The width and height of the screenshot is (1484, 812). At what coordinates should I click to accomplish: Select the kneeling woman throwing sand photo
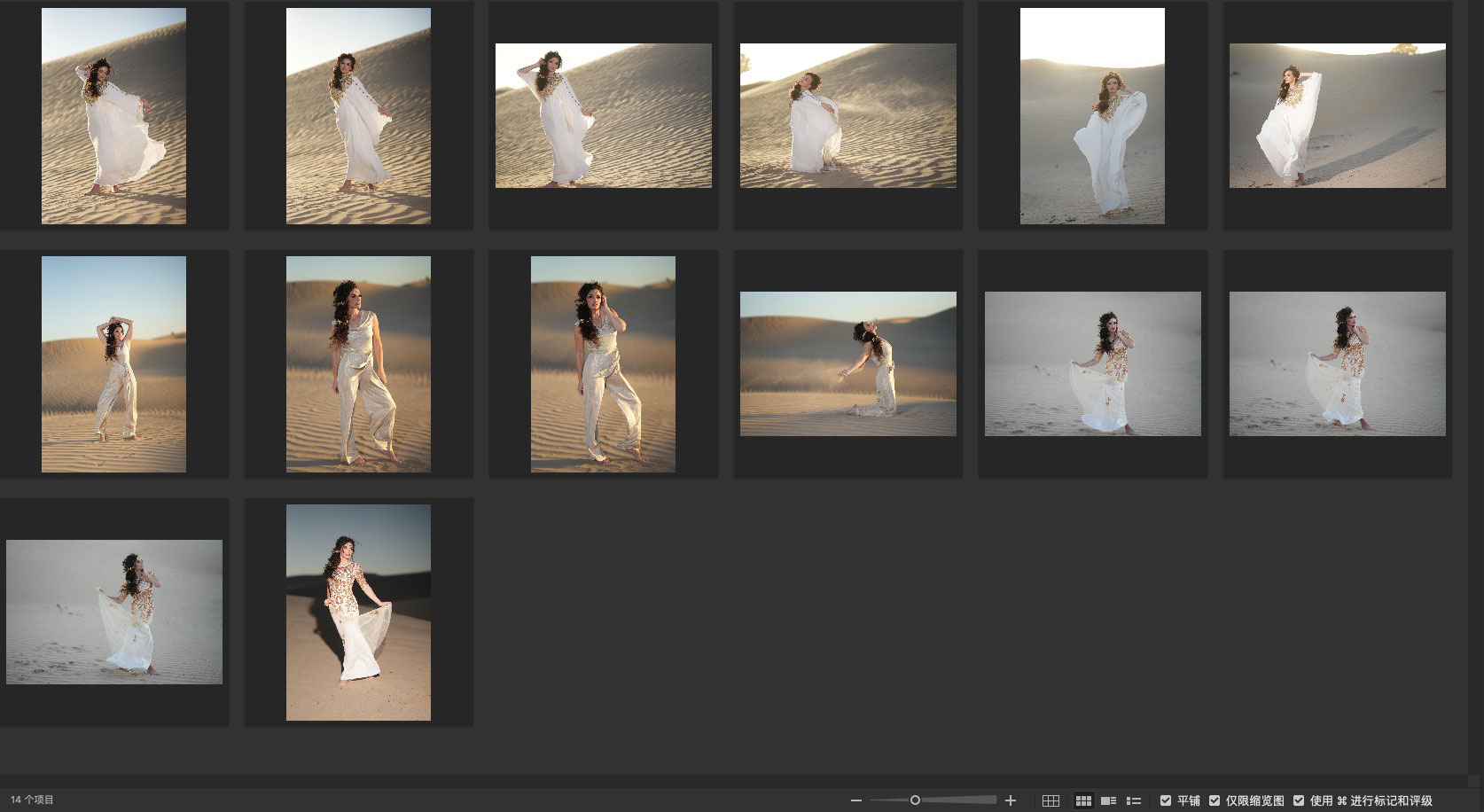tap(847, 364)
